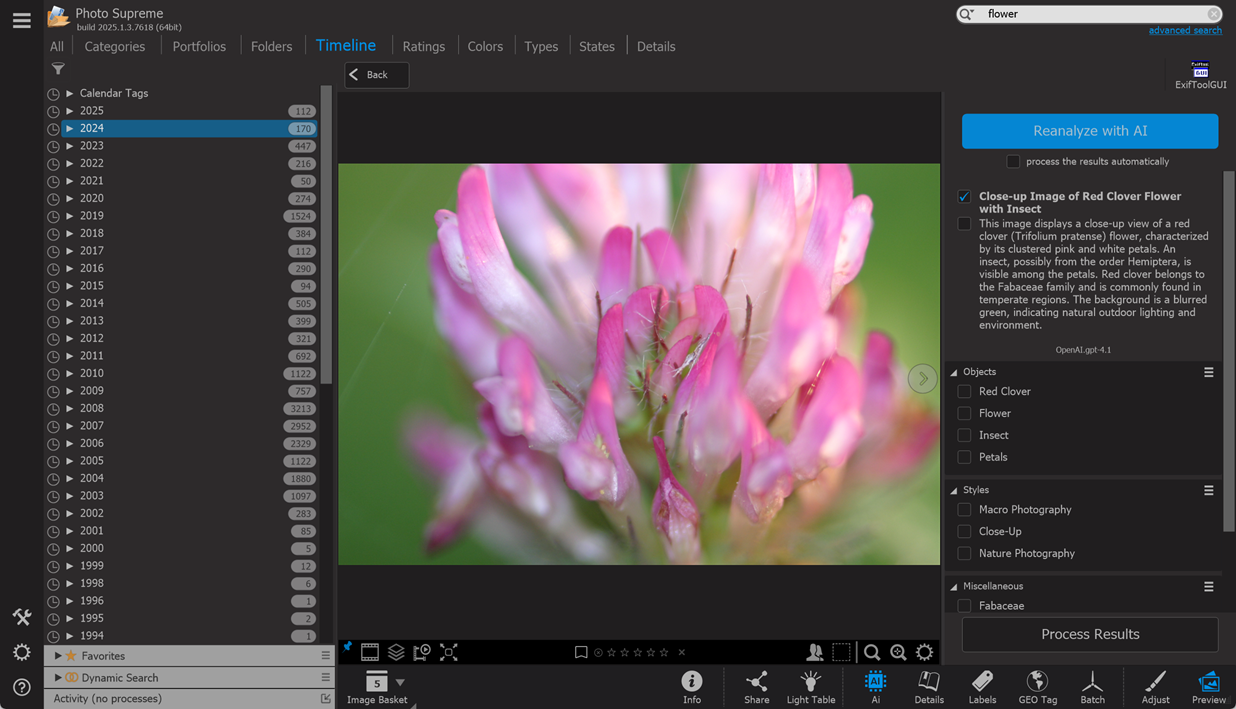Expand the Calendar Tags node
This screenshot has width=1236, height=709.
[x=69, y=93]
